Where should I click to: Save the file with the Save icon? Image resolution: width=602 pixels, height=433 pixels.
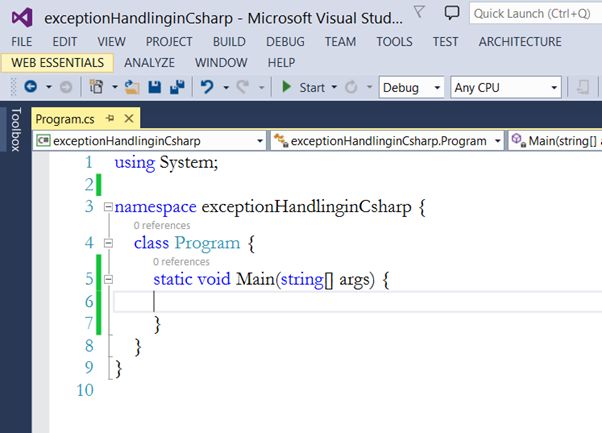(155, 87)
